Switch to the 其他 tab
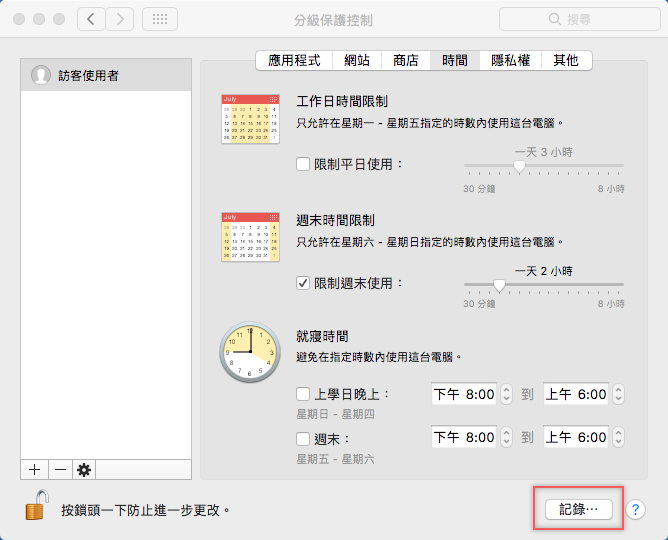The height and width of the screenshot is (540, 668). point(566,60)
